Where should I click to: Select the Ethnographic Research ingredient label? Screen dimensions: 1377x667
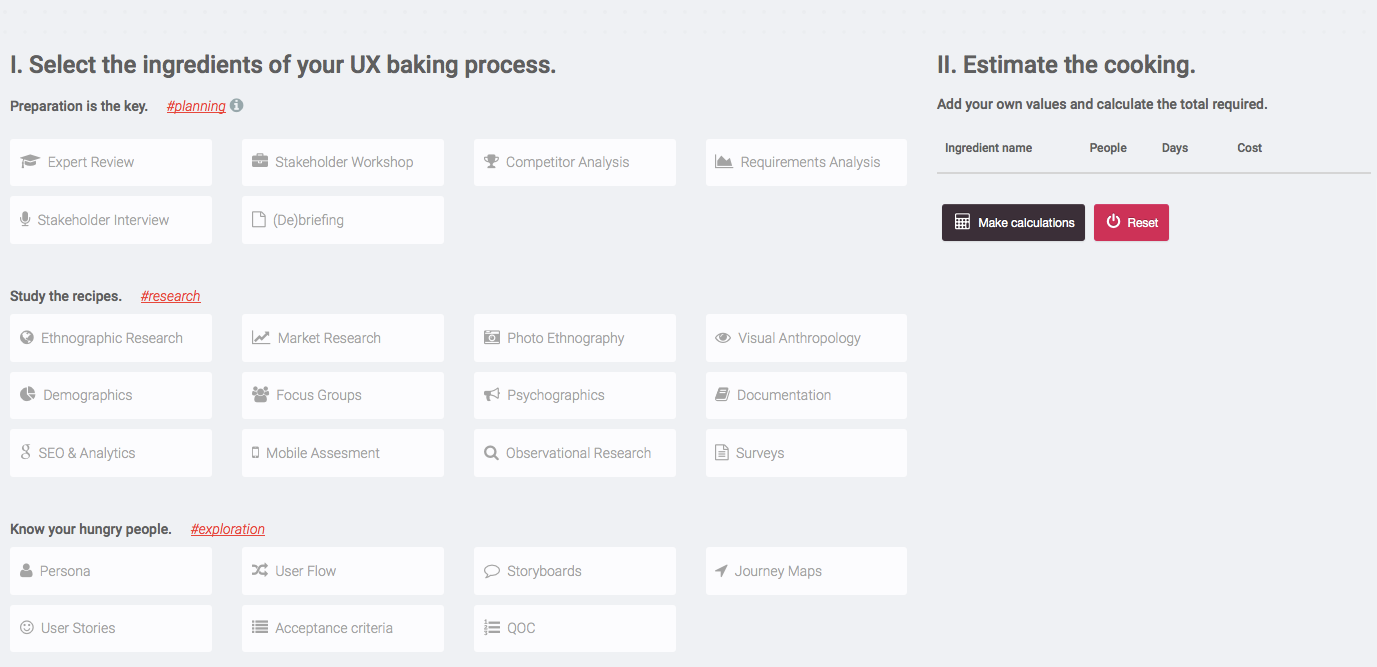click(x=112, y=338)
